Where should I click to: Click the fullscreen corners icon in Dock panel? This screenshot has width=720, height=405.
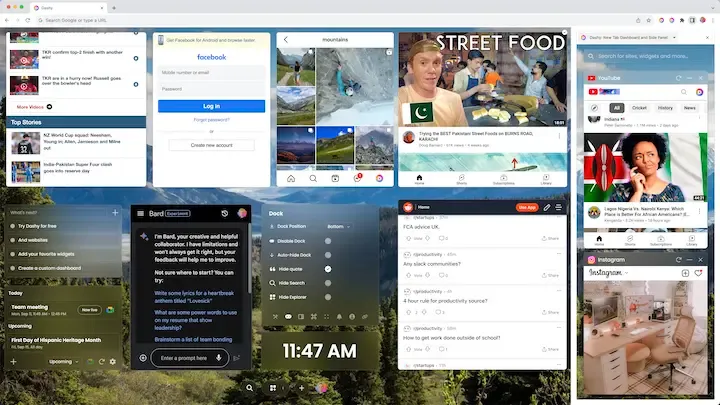[326, 316]
